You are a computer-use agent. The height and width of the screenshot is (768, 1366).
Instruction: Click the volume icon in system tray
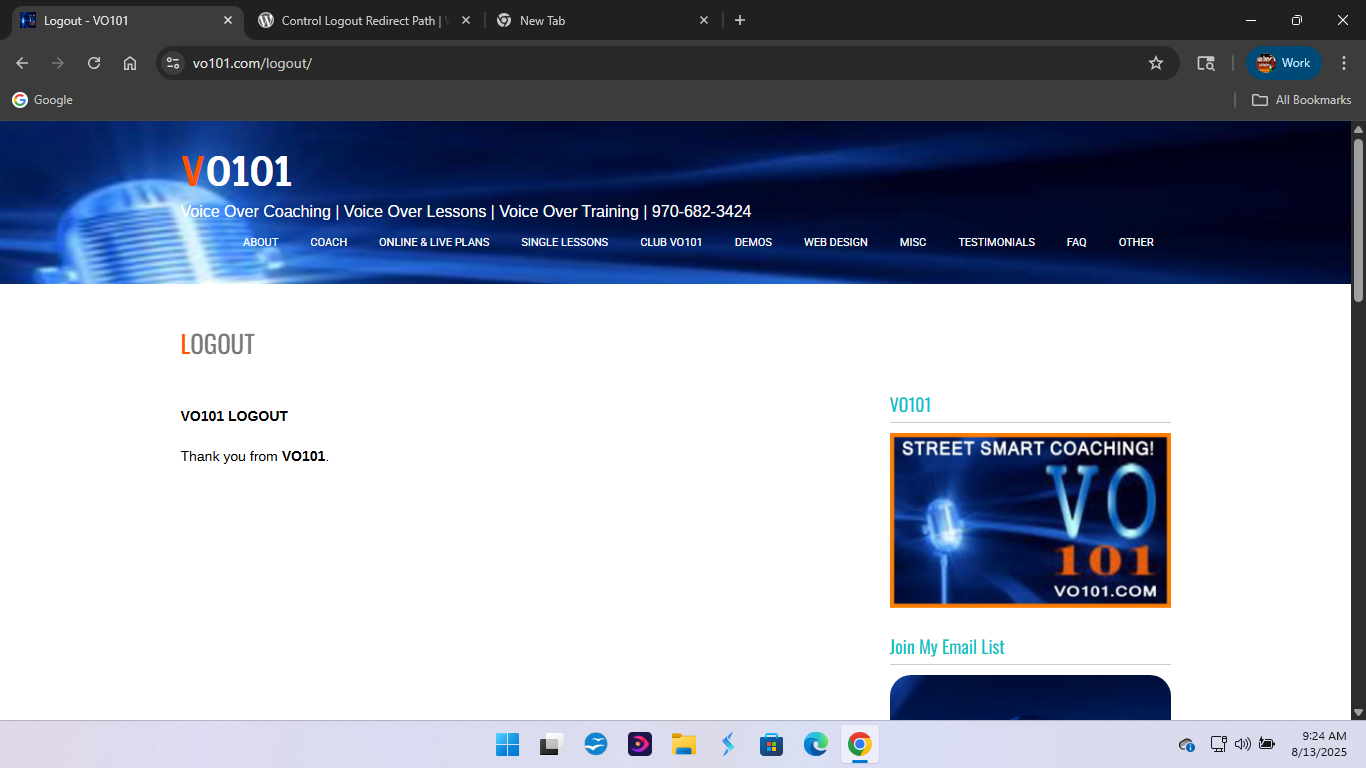click(x=1243, y=744)
